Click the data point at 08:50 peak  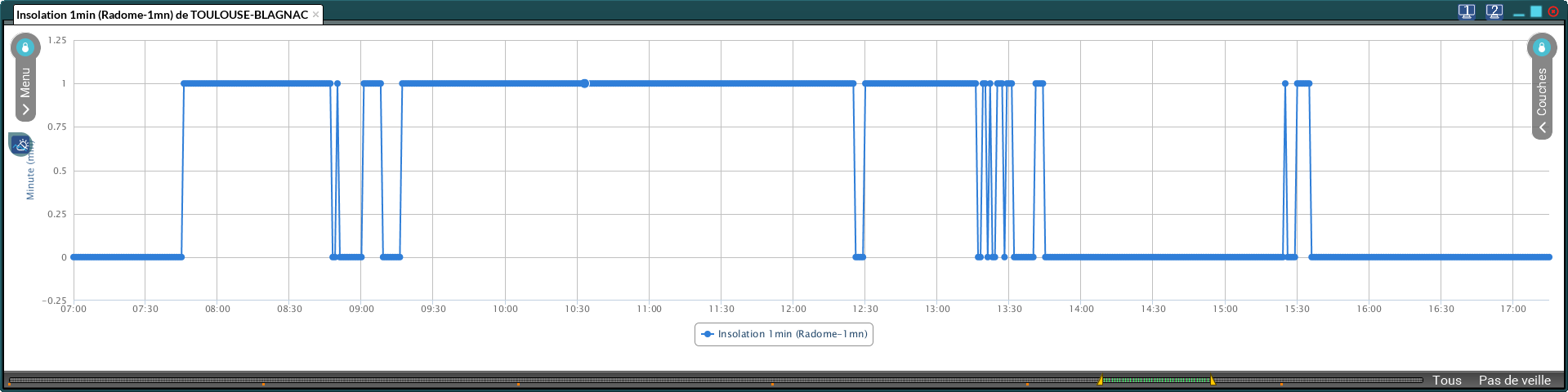(337, 83)
